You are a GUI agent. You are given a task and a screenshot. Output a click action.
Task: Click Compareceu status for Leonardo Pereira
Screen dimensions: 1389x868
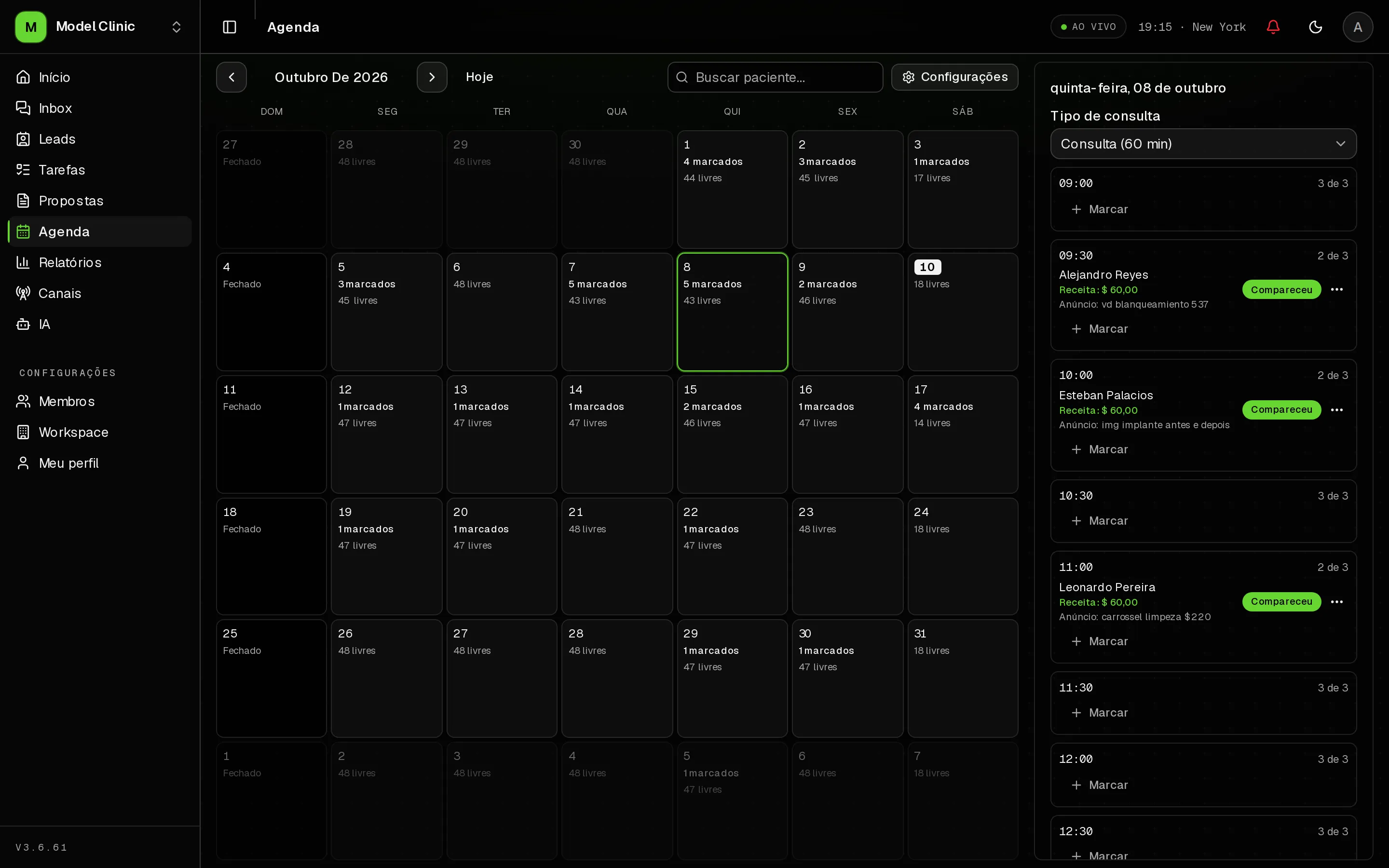(1281, 602)
